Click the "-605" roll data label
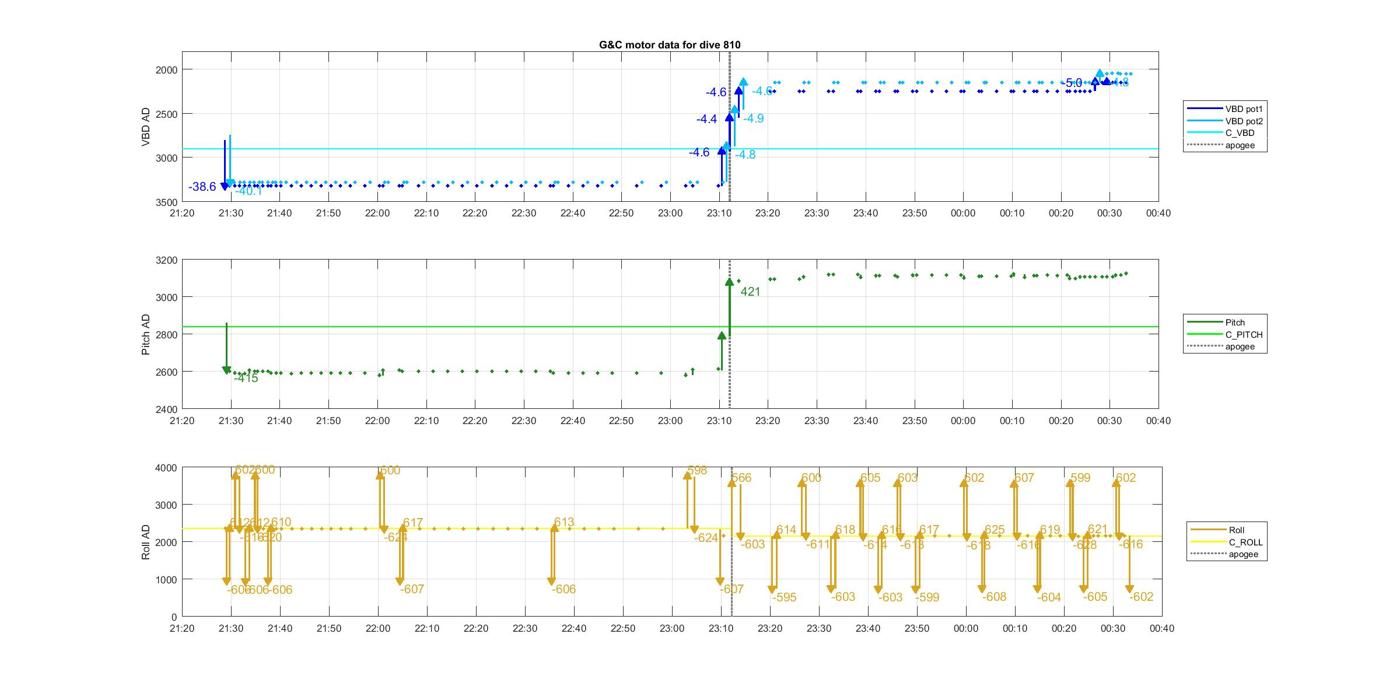 [1095, 597]
